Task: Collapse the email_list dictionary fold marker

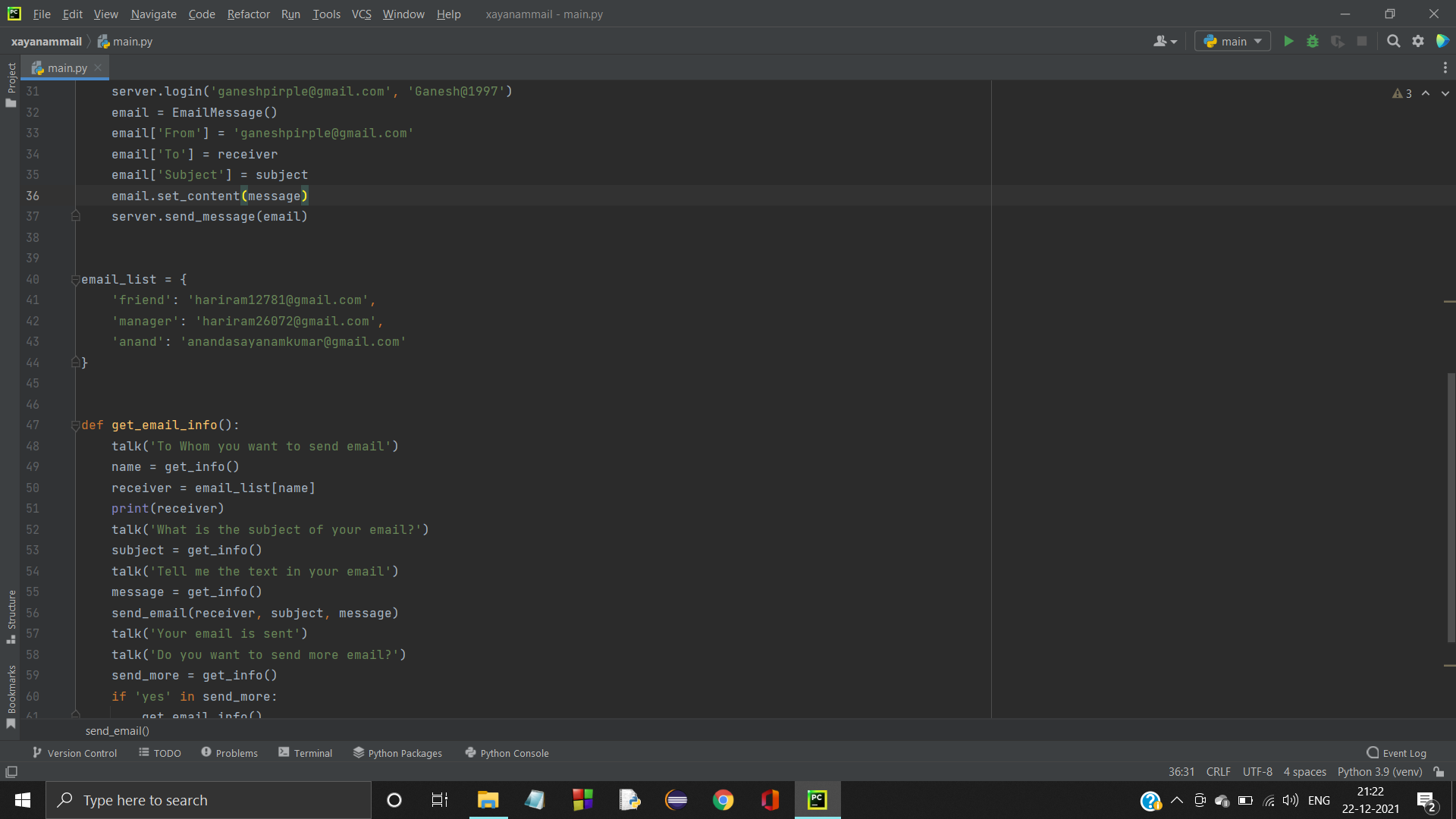Action: [75, 280]
